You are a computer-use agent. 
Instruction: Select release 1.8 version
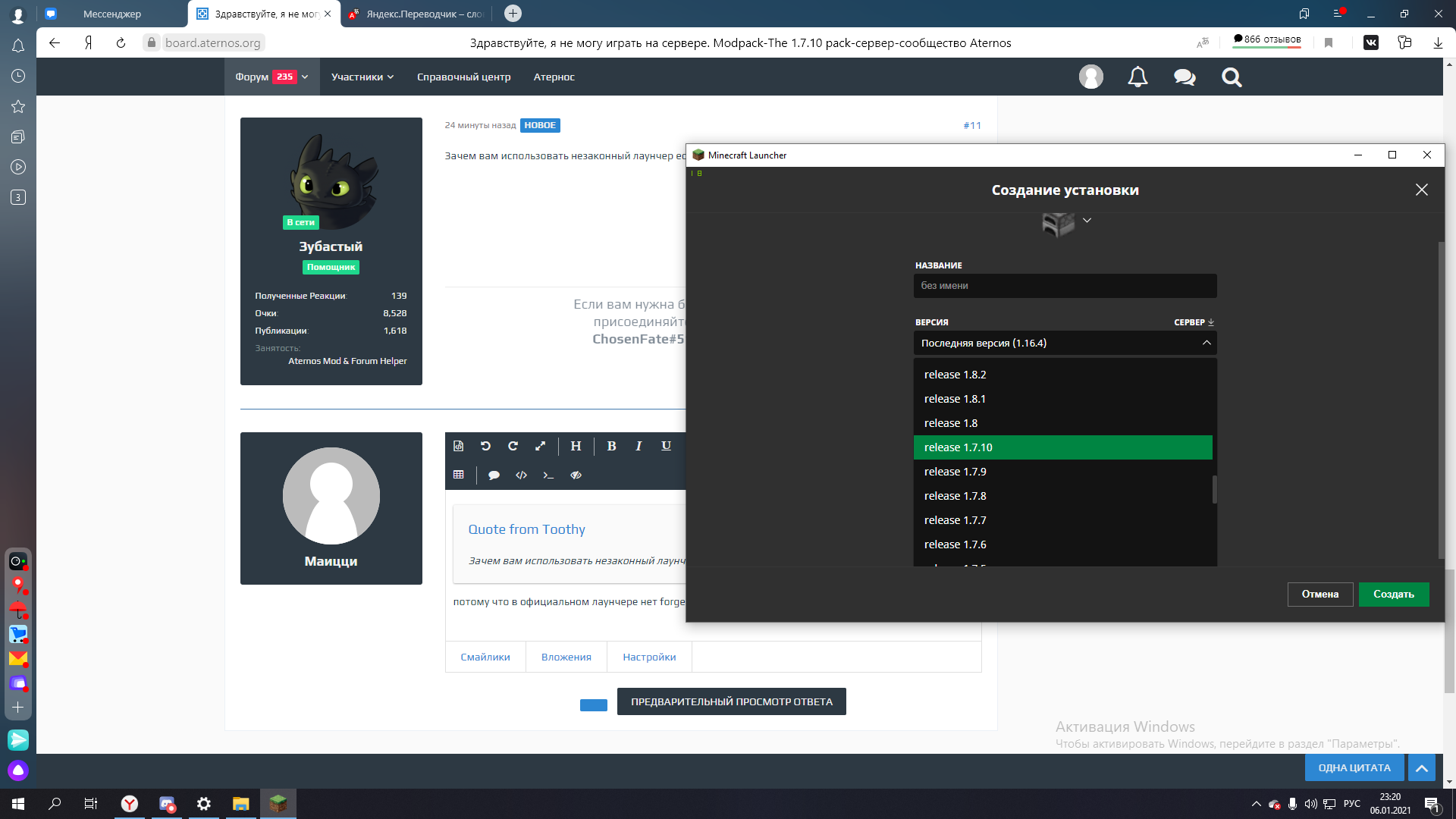coord(1063,423)
